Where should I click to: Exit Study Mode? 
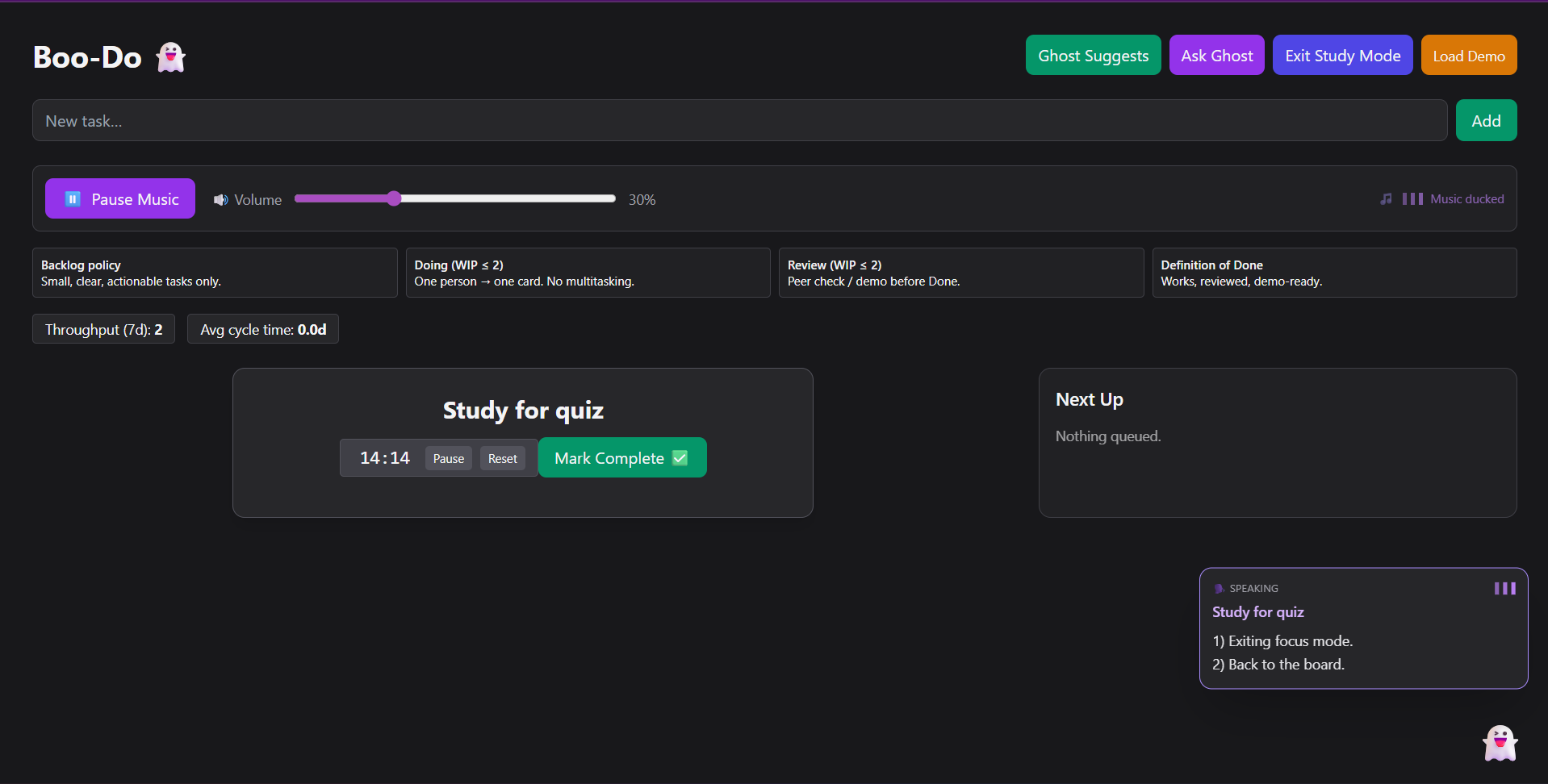click(x=1342, y=55)
